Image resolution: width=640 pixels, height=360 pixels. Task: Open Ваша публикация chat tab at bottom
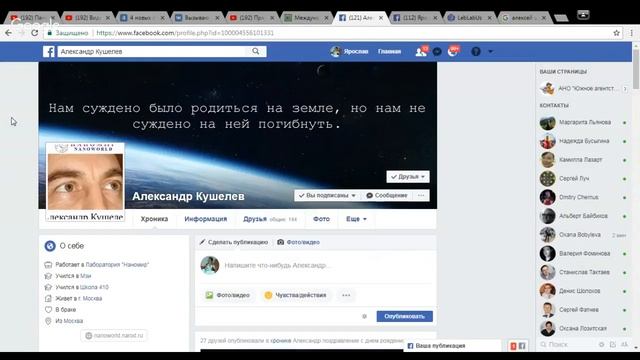(x=452, y=346)
